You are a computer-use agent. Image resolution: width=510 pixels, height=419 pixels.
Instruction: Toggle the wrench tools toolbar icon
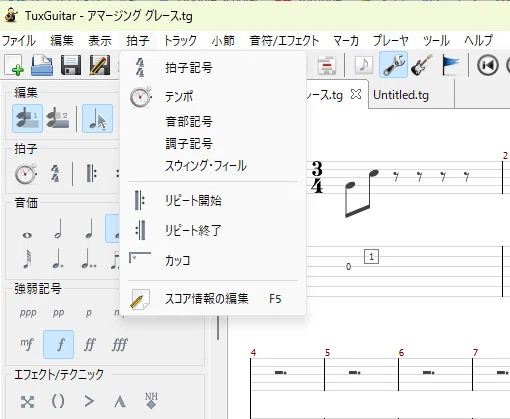coord(393,65)
